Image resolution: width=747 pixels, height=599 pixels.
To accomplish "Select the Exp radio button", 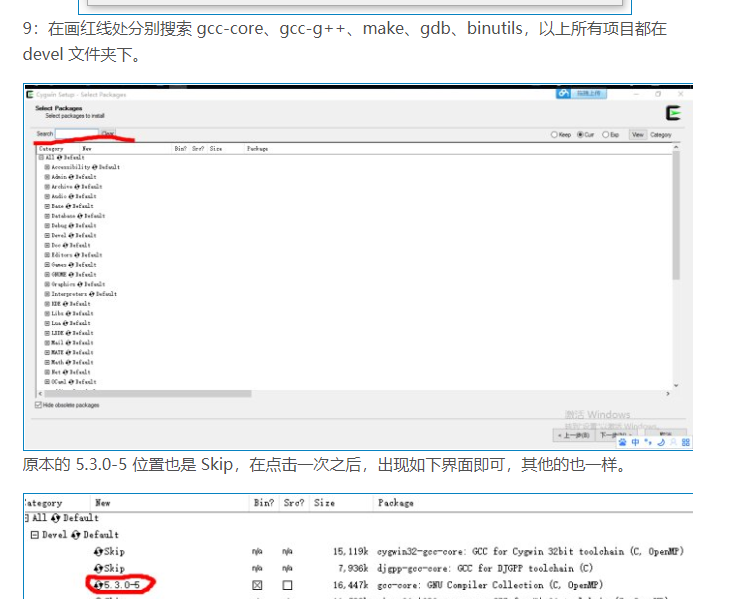I will pyautogui.click(x=606, y=134).
